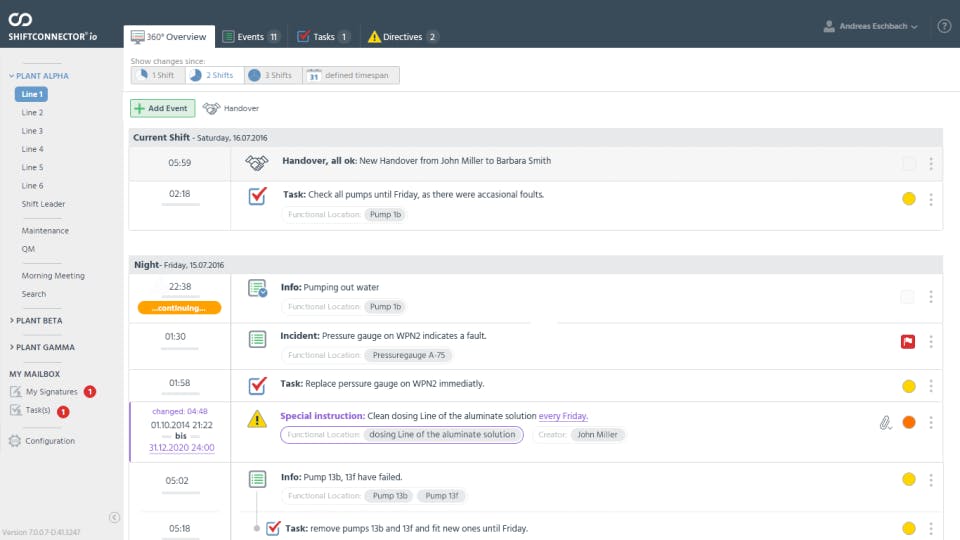Screen dimensions: 960x540
Task: Open more options for the Handover event
Action: [931, 163]
